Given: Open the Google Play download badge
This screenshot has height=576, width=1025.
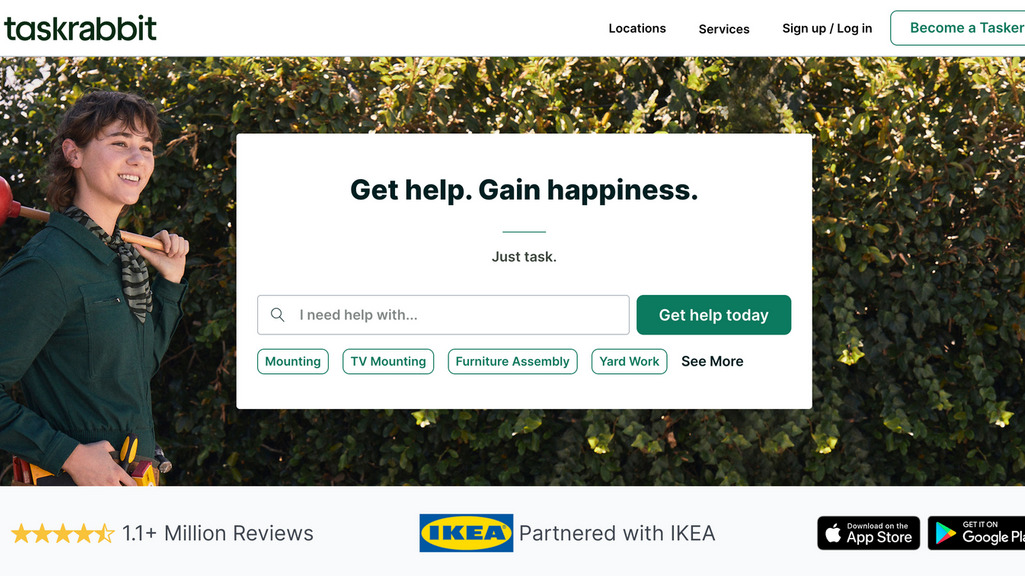Looking at the screenshot, I should 977,533.
